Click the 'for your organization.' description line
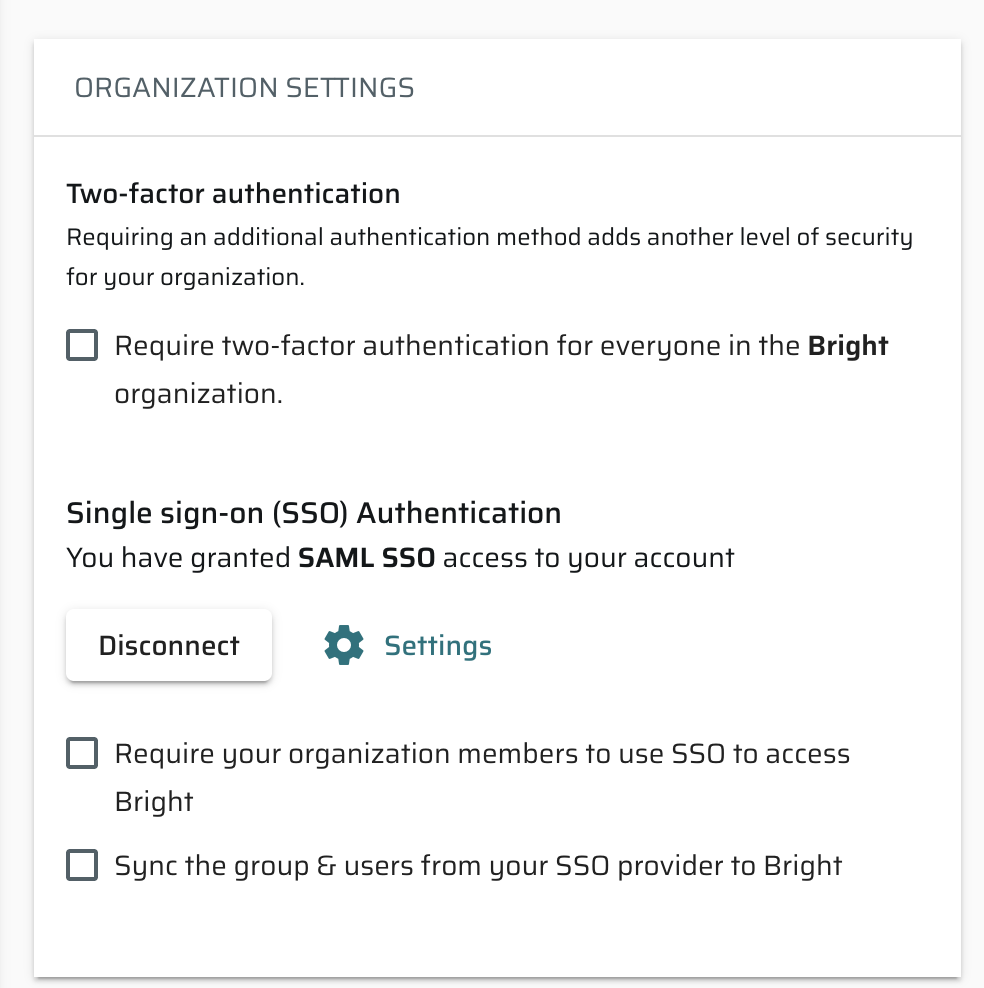The image size is (984, 988). [x=186, y=277]
